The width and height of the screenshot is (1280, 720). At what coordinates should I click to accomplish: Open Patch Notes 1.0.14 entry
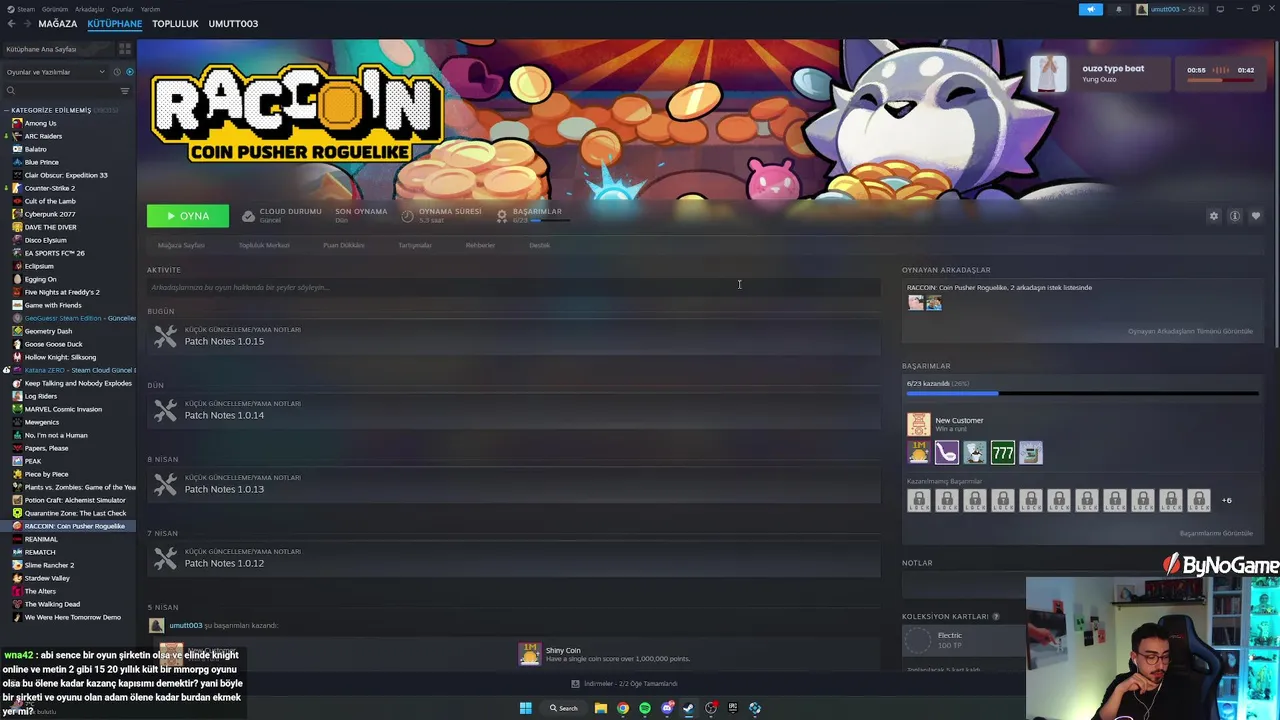click(x=513, y=411)
